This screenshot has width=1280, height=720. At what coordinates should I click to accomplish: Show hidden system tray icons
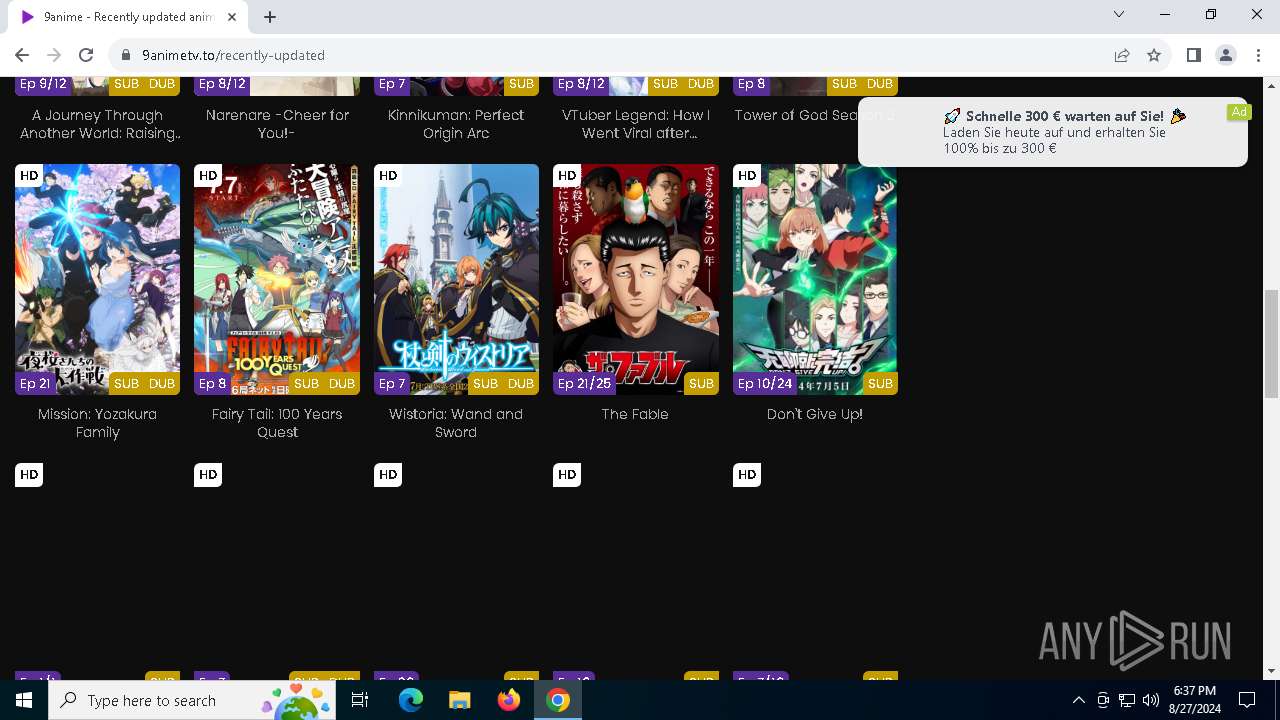[1078, 700]
